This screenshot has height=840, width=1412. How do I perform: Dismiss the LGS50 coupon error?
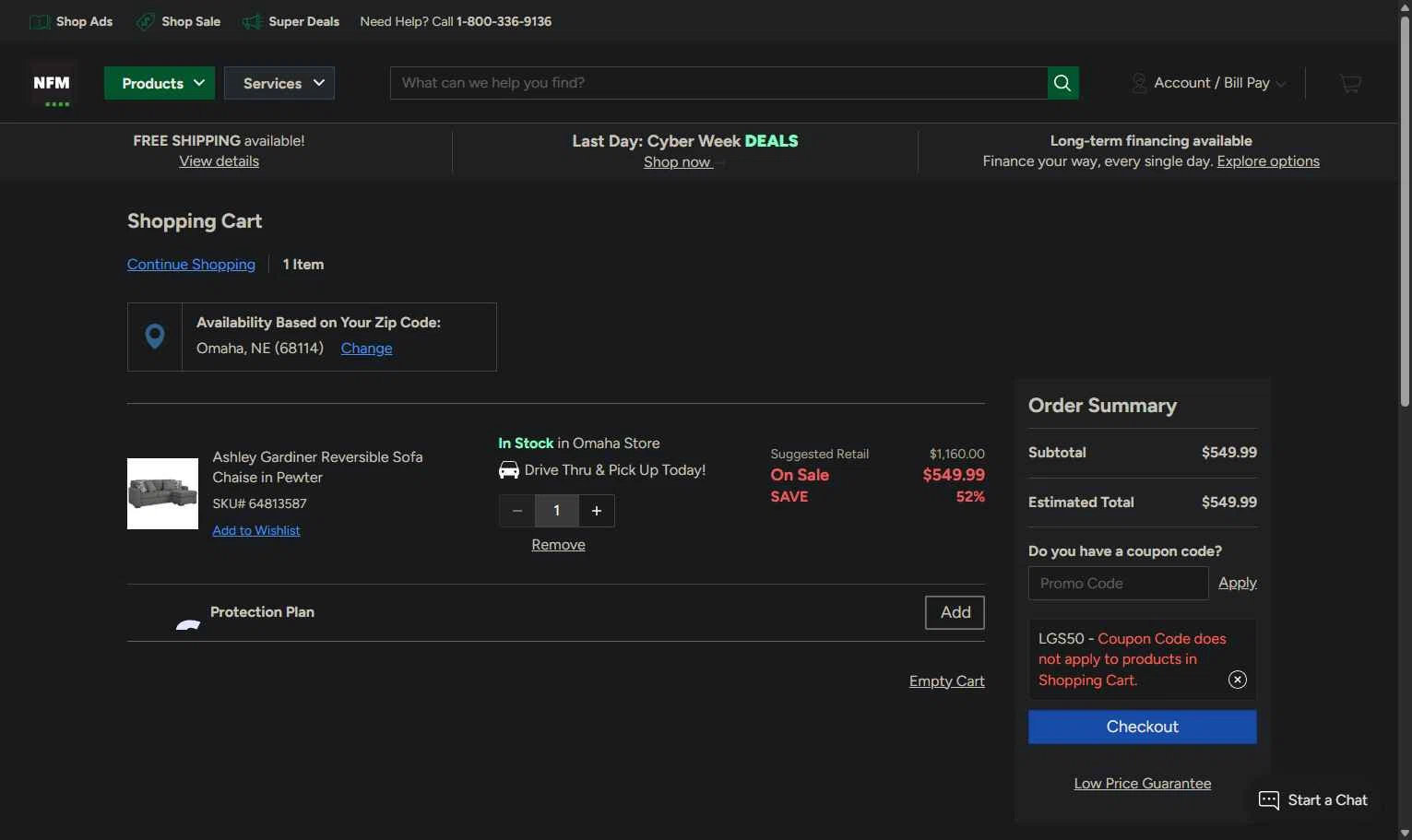pos(1238,680)
